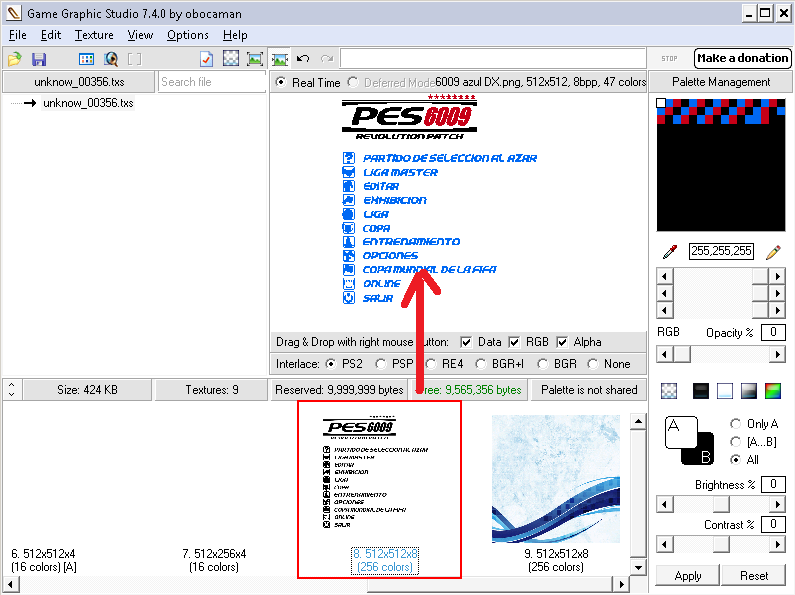Toggle the Data checkbox
Image resolution: width=795 pixels, height=595 pixels.
tap(466, 342)
